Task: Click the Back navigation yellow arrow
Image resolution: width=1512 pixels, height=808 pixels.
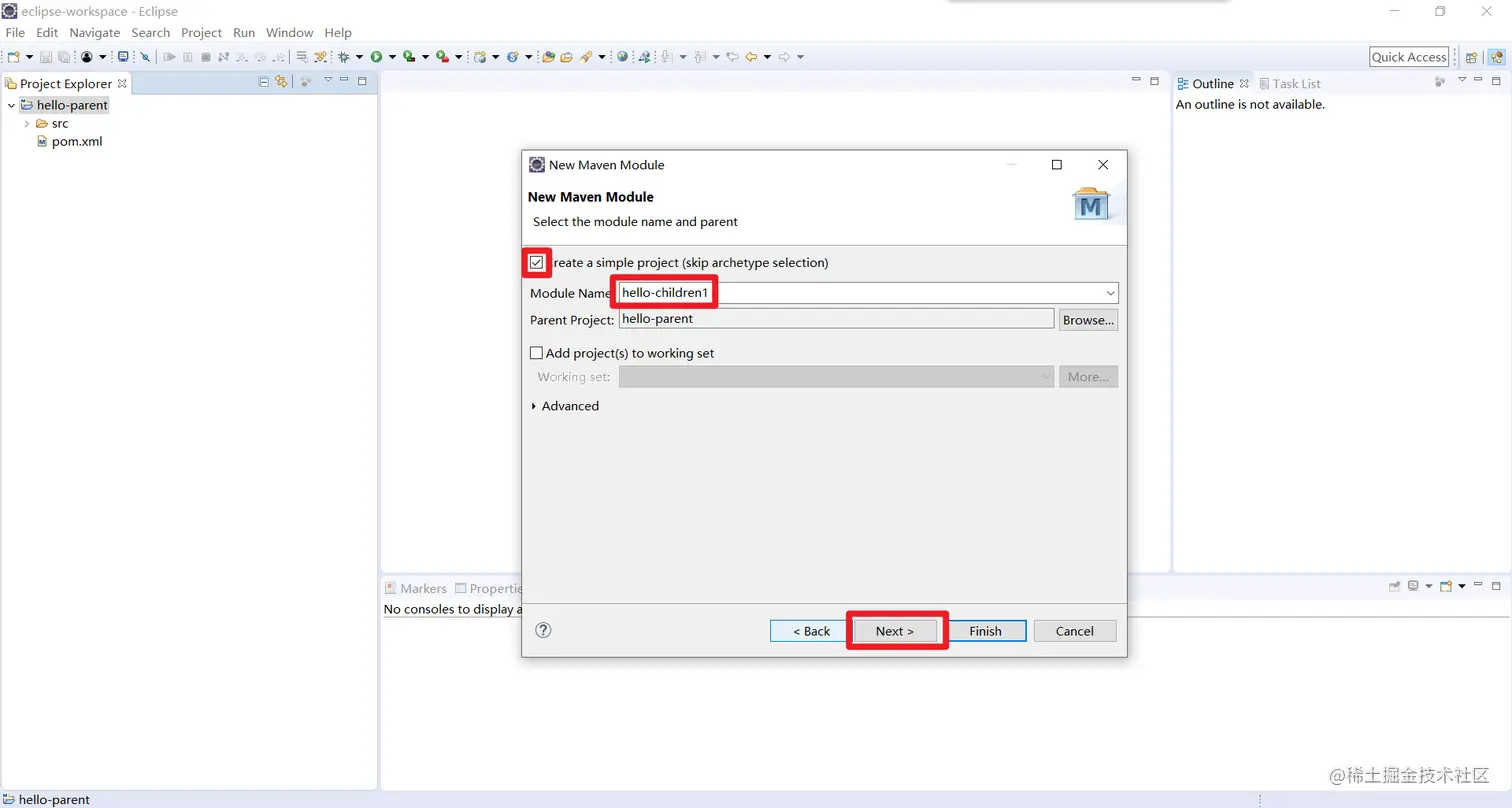Action: [750, 57]
